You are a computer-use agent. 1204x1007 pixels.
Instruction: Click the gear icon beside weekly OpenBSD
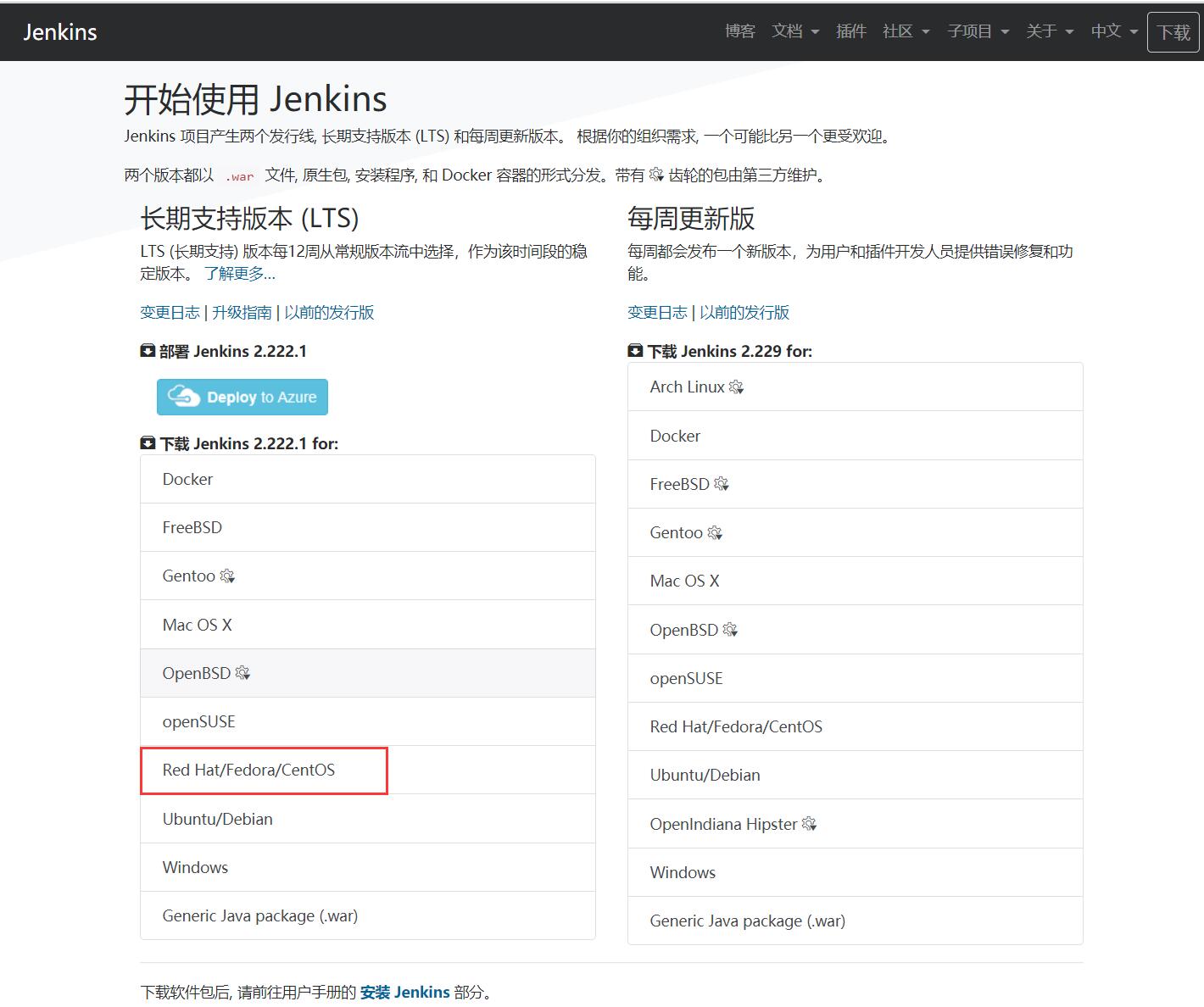pos(730,630)
